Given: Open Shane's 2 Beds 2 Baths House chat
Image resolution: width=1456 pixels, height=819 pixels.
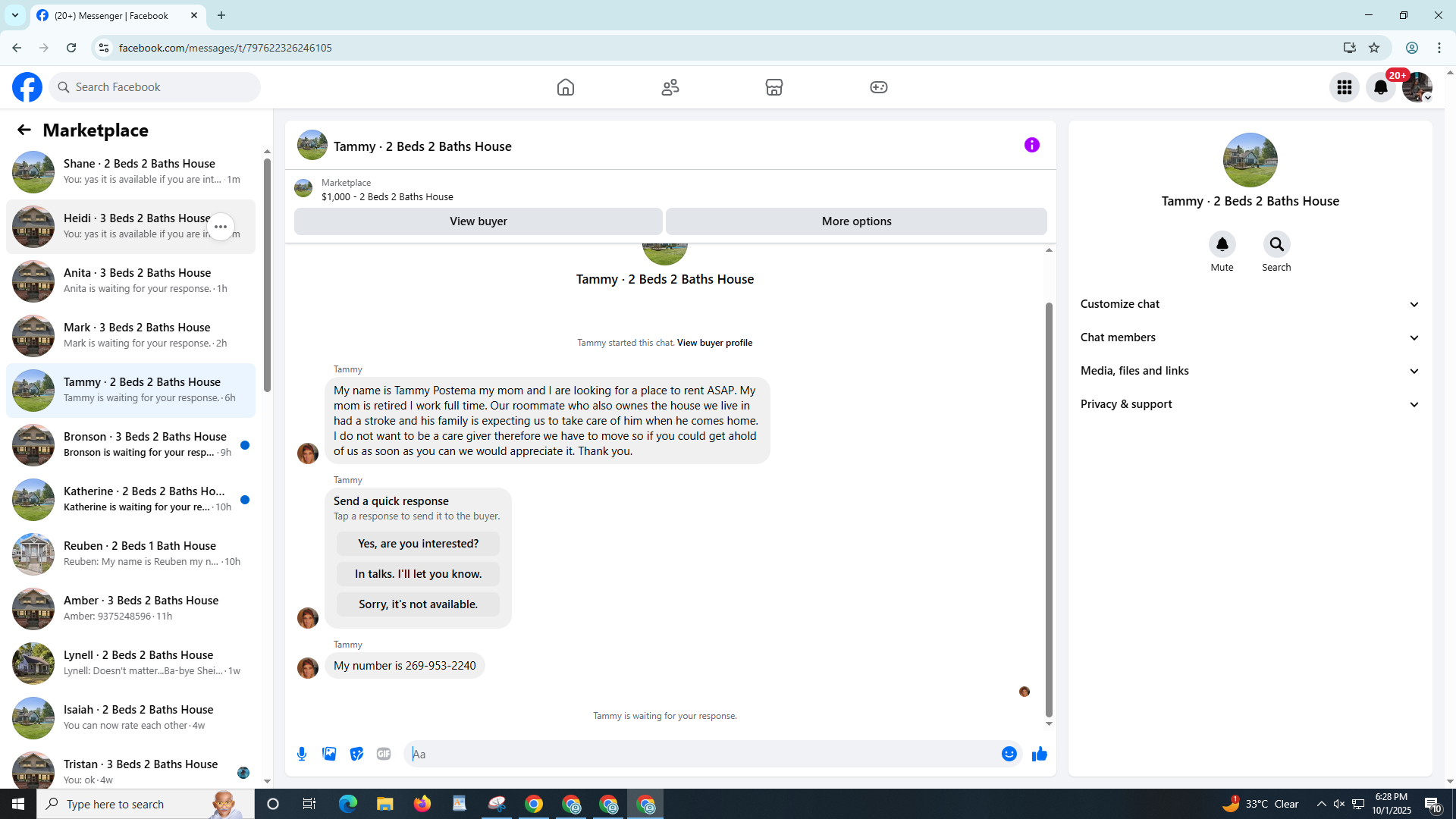Looking at the screenshot, I should coord(130,171).
